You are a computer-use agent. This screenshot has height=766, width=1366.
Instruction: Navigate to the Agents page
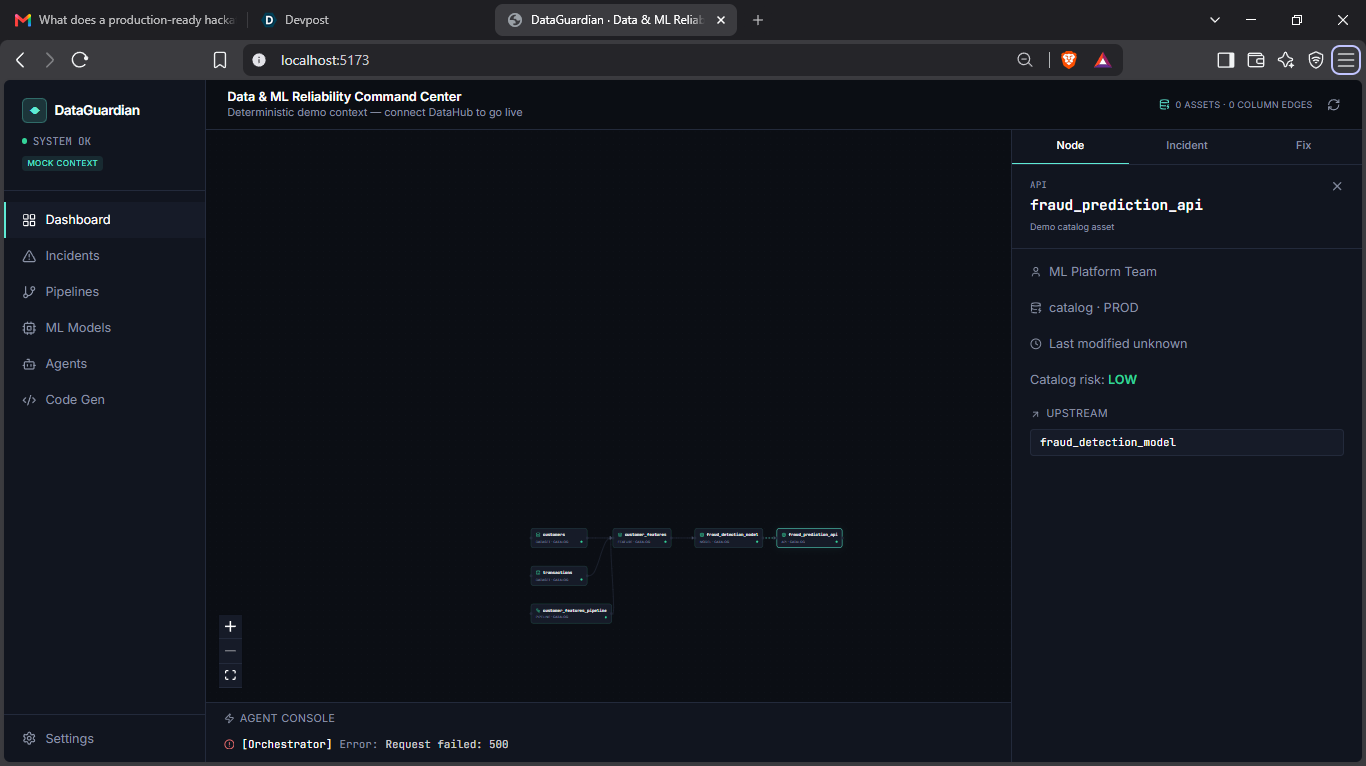pos(104,364)
